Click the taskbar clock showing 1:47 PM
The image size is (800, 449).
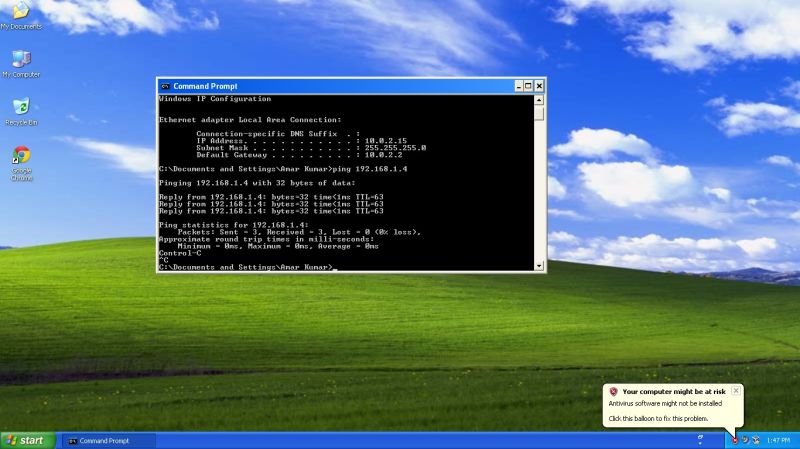point(778,440)
